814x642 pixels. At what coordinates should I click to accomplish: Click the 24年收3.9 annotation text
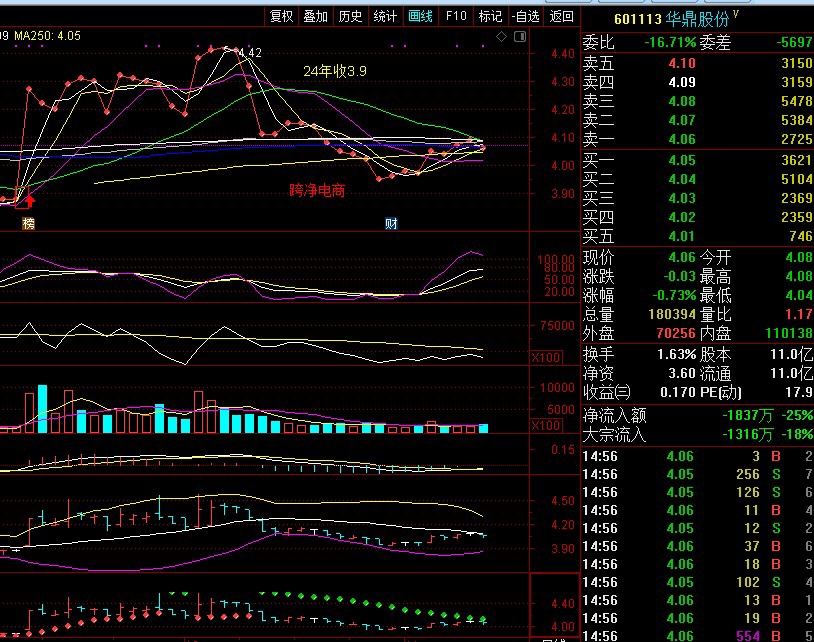[x=335, y=71]
